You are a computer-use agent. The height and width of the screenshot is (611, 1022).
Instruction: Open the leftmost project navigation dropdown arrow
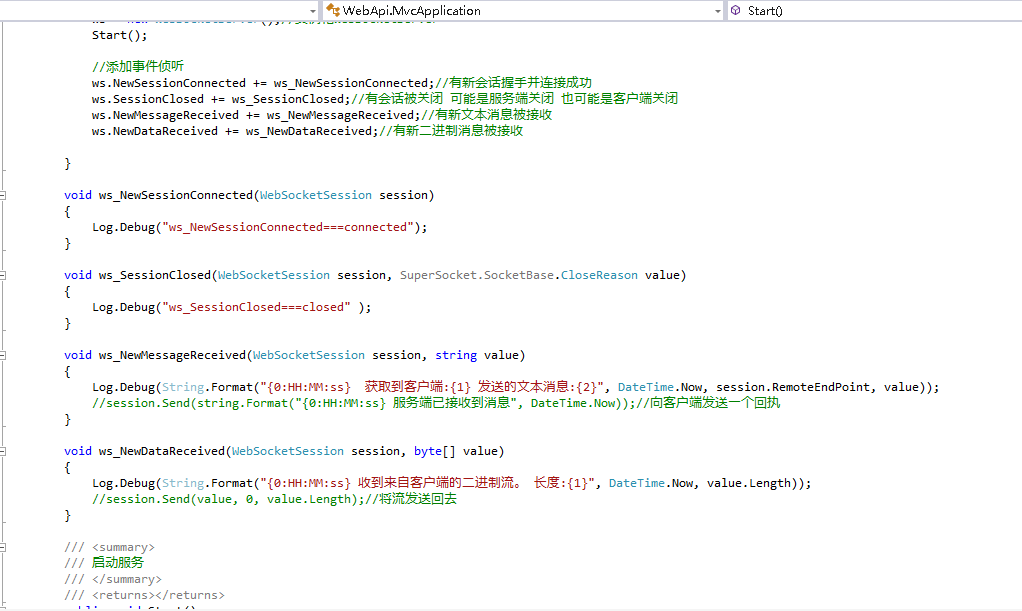[x=312, y=11]
